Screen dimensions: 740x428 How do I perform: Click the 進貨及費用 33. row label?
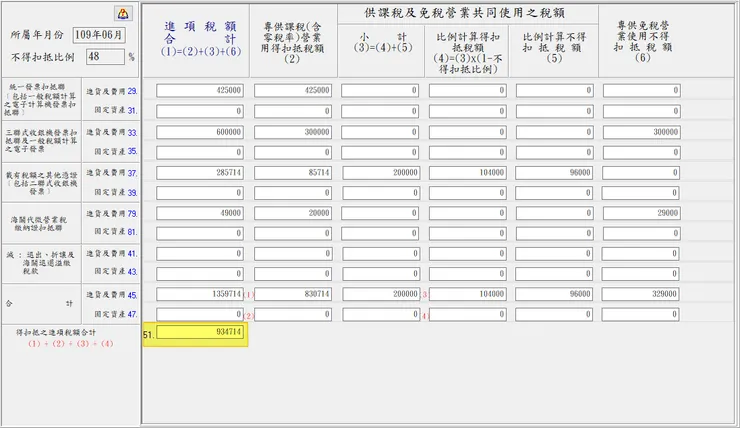[x=111, y=132]
